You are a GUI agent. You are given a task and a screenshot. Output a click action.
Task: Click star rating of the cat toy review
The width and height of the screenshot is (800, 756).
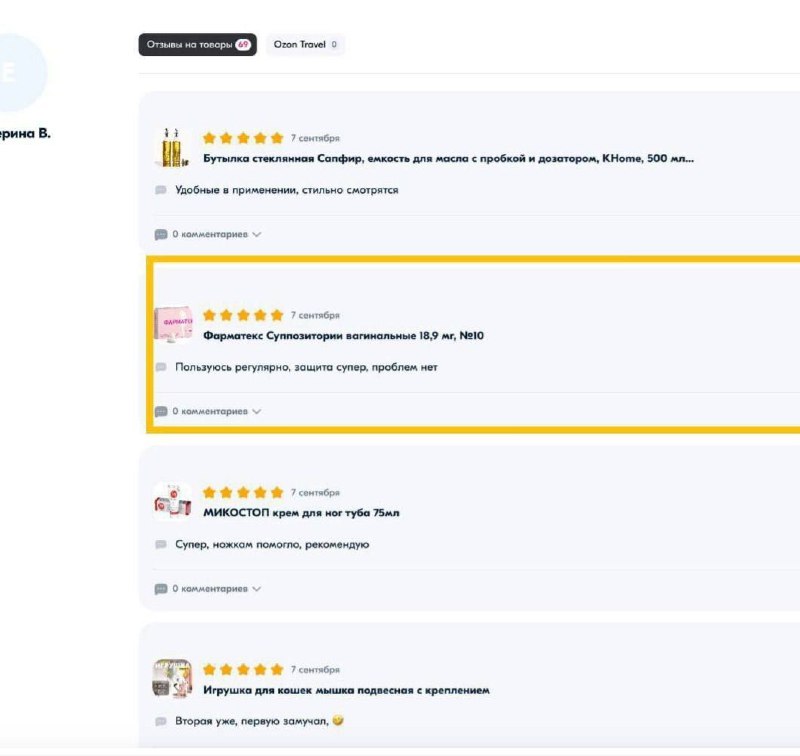click(243, 670)
